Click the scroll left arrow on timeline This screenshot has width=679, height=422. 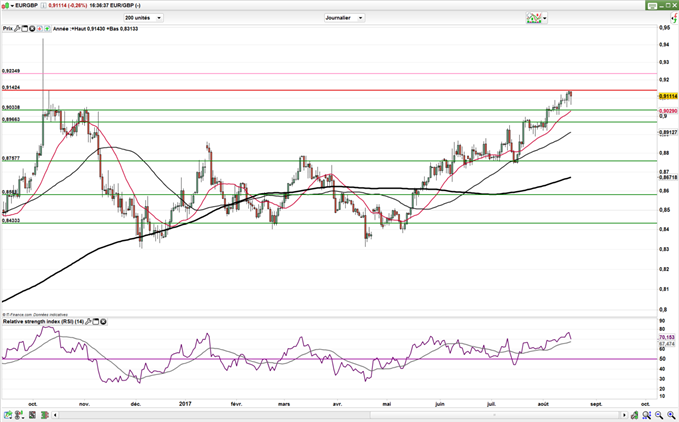pos(55,415)
